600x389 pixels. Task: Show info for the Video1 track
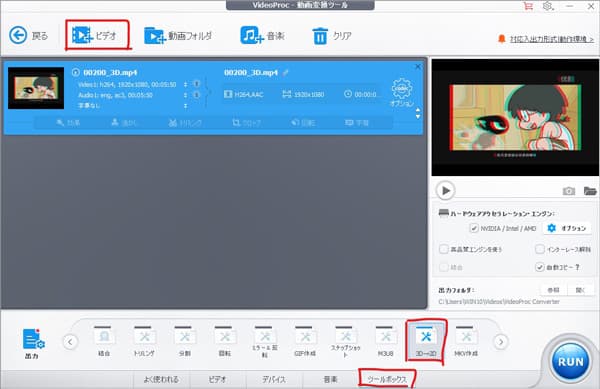point(196,84)
